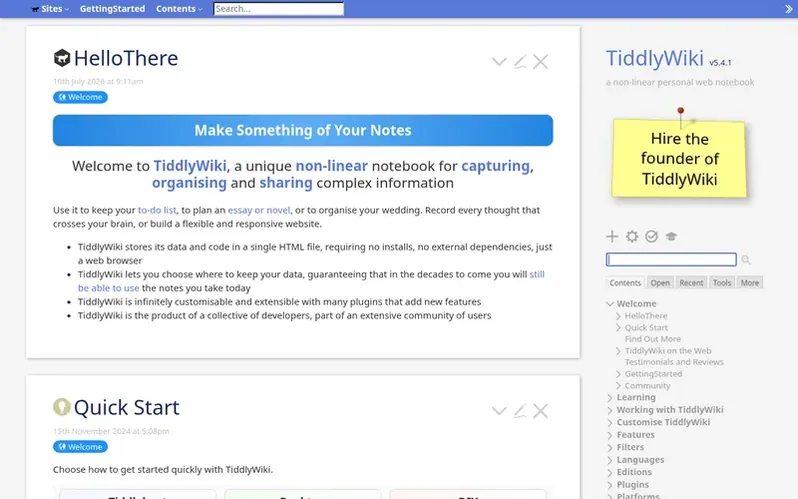The image size is (798, 499).
Task: Open the to-do list link
Action: coord(157,210)
